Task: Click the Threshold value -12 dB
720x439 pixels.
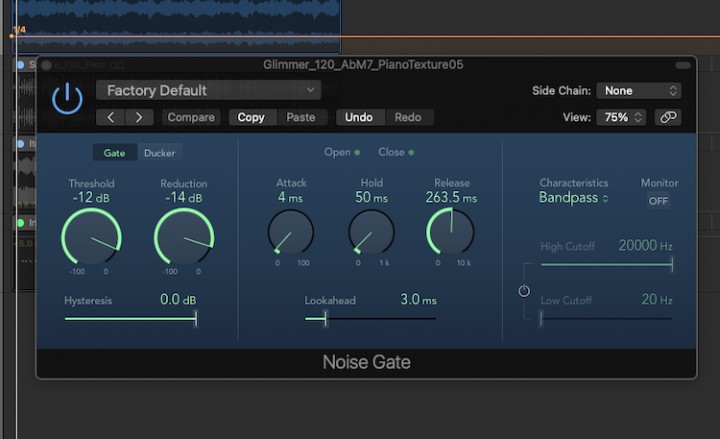Action: coord(91,198)
